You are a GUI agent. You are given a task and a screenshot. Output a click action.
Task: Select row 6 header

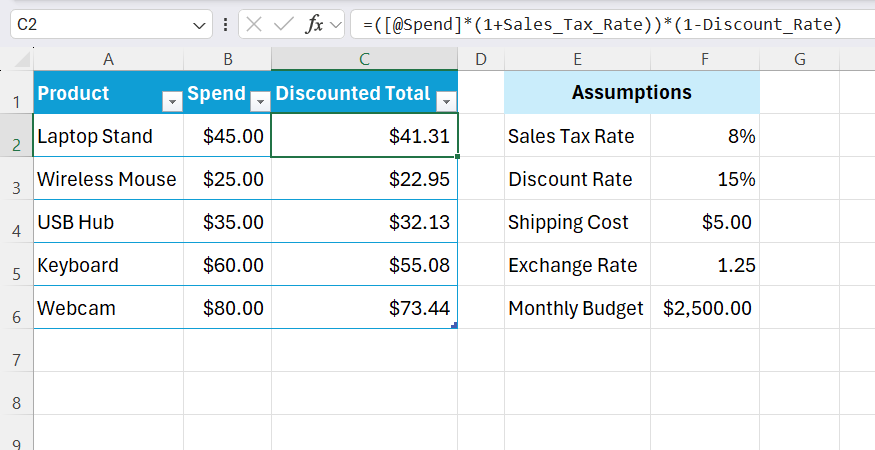click(x=17, y=308)
